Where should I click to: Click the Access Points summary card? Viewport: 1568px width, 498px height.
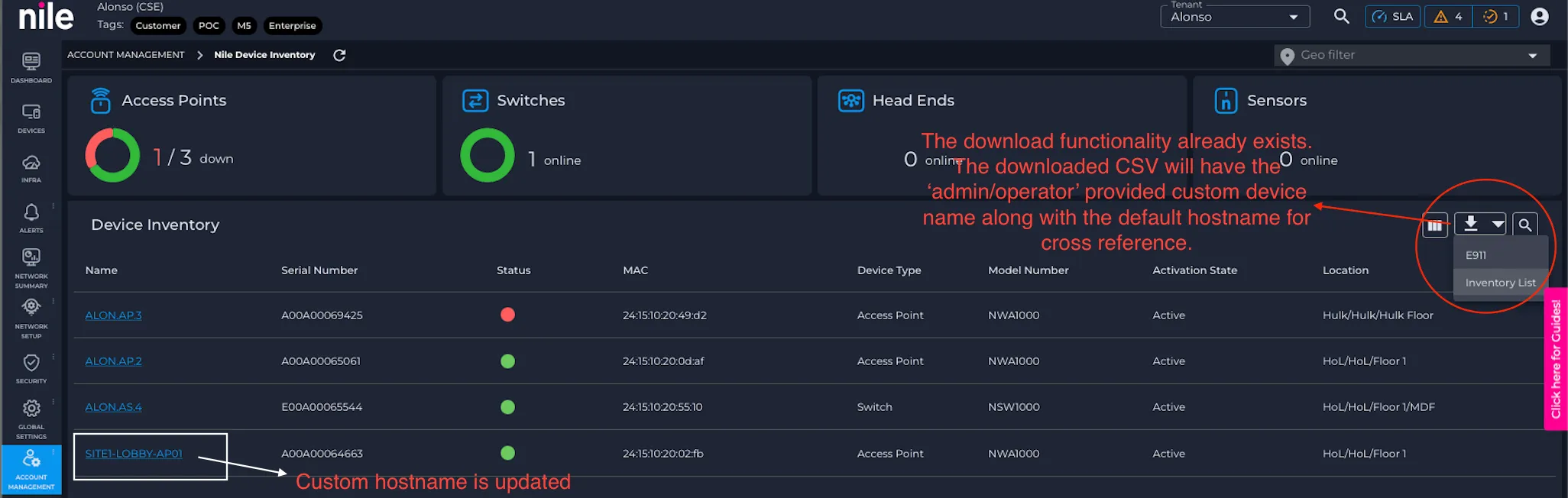pyautogui.click(x=251, y=135)
